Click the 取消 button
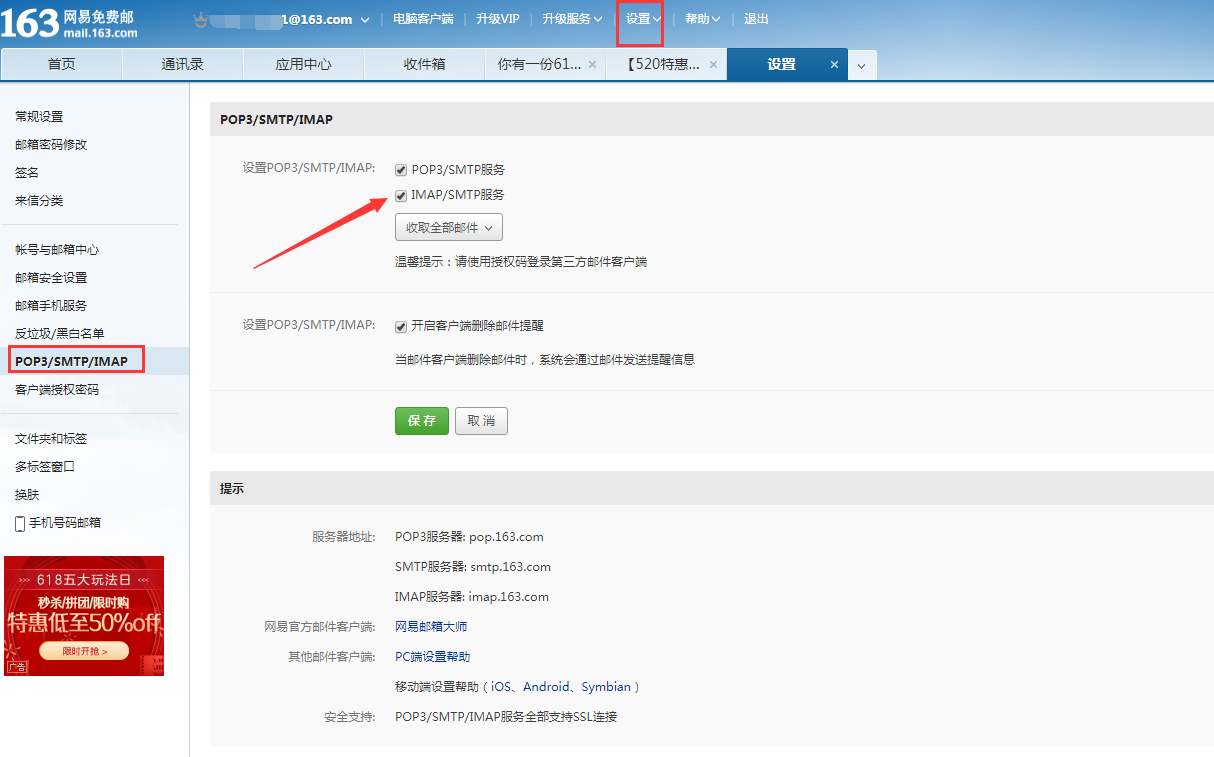Image resolution: width=1214 pixels, height=757 pixels. tap(481, 421)
